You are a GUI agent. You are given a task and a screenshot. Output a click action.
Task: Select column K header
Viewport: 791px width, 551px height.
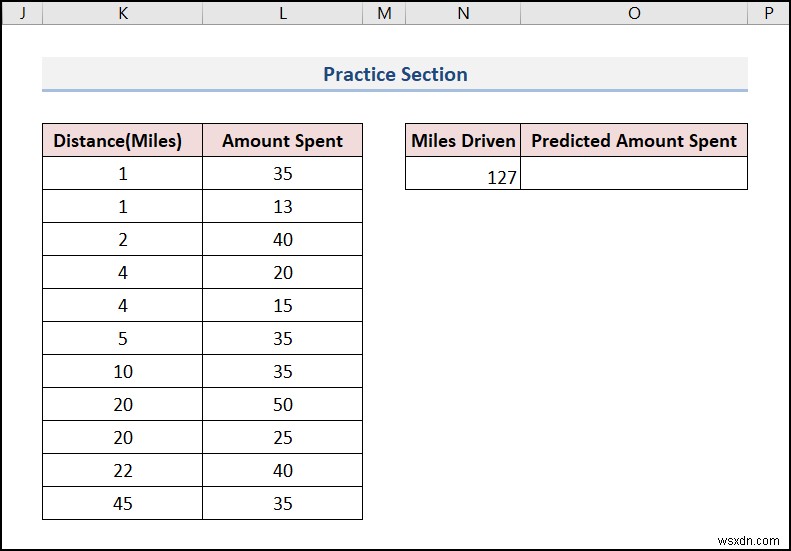point(123,13)
